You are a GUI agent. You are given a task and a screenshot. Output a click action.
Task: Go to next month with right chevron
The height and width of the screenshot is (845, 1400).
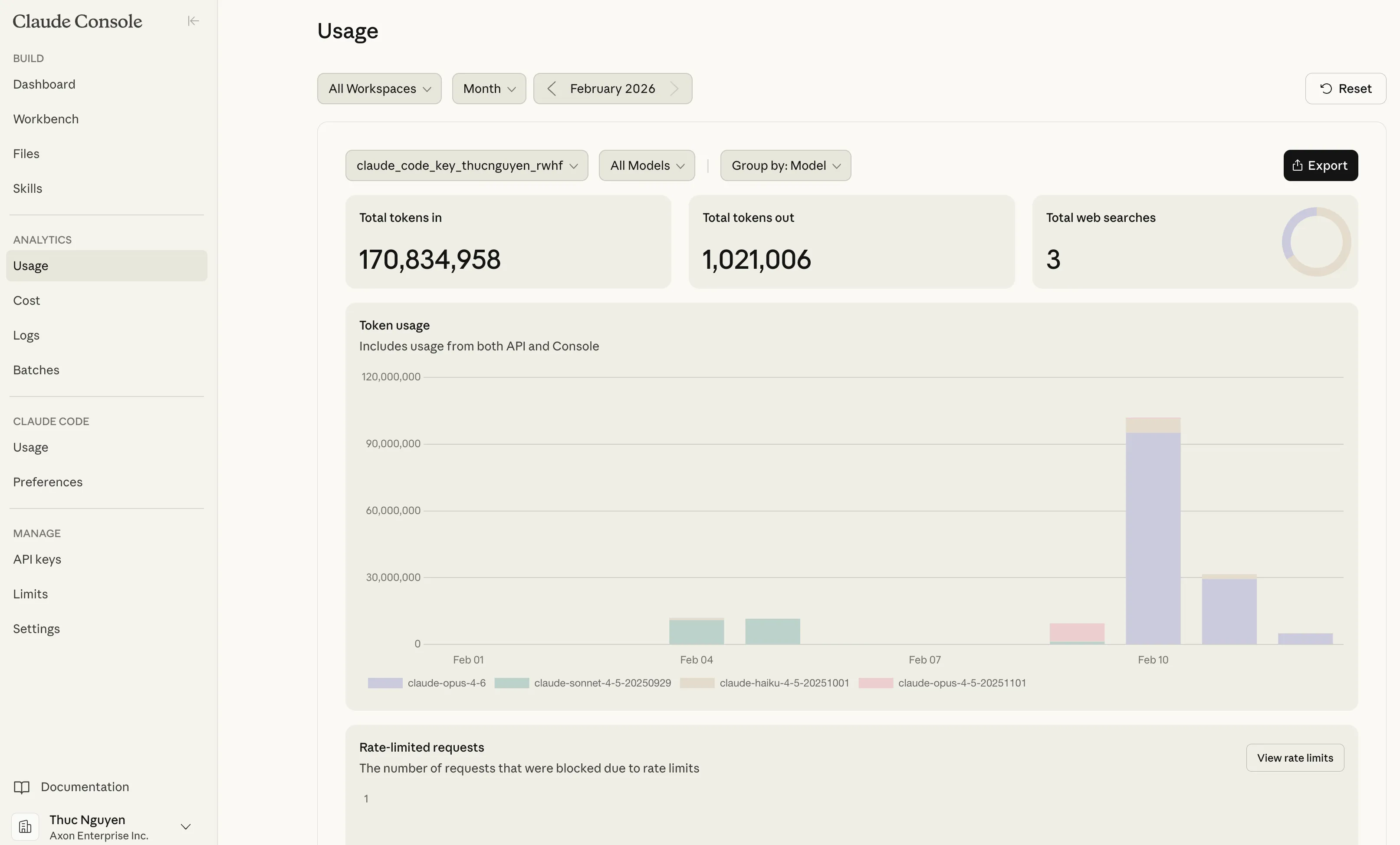coord(675,89)
